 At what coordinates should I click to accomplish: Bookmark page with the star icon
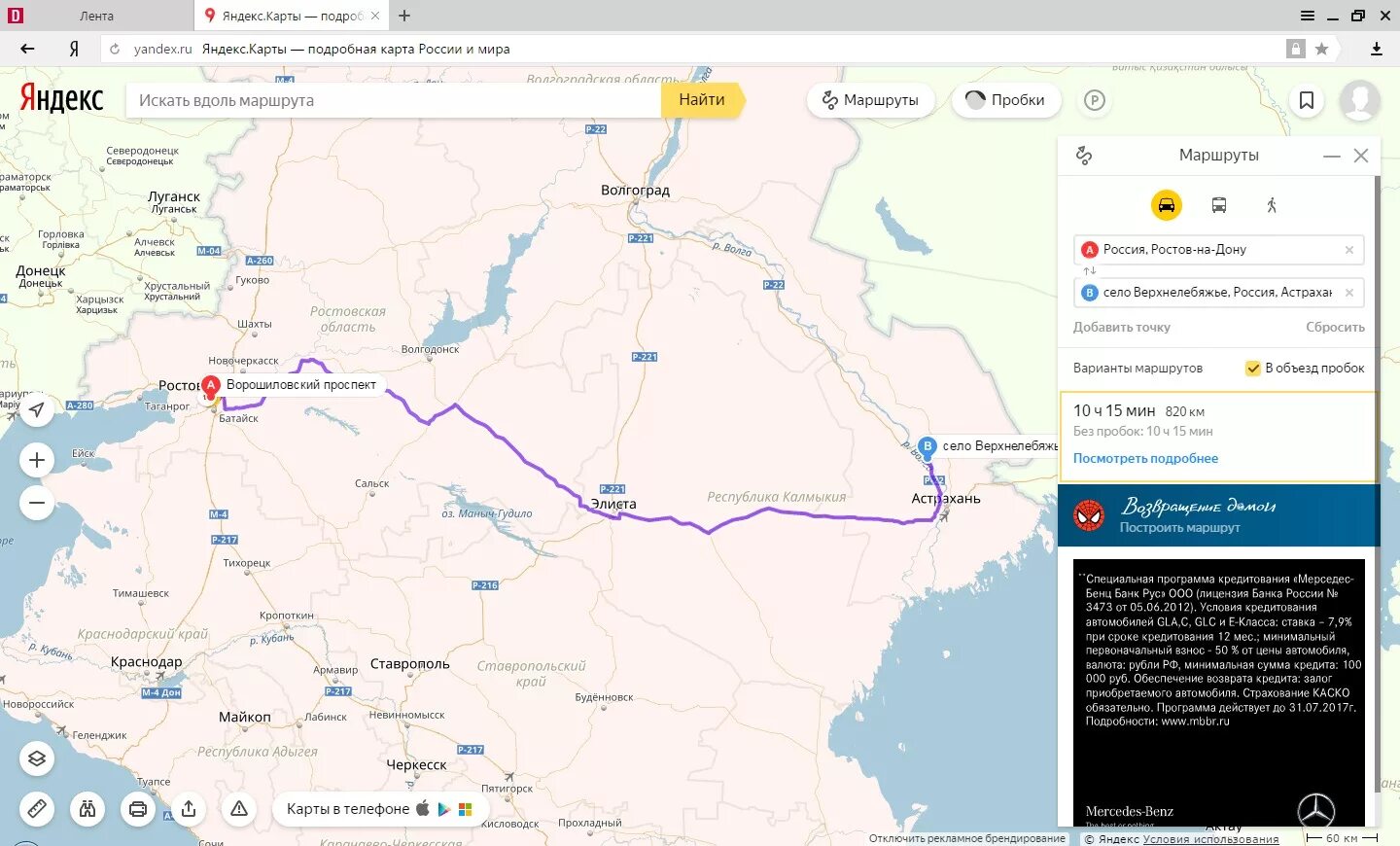click(1321, 49)
